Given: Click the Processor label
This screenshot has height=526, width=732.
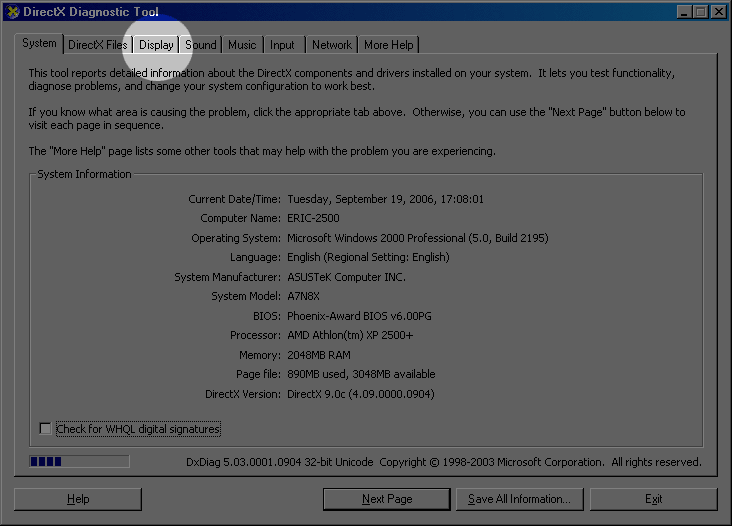Looking at the screenshot, I should [x=255, y=335].
